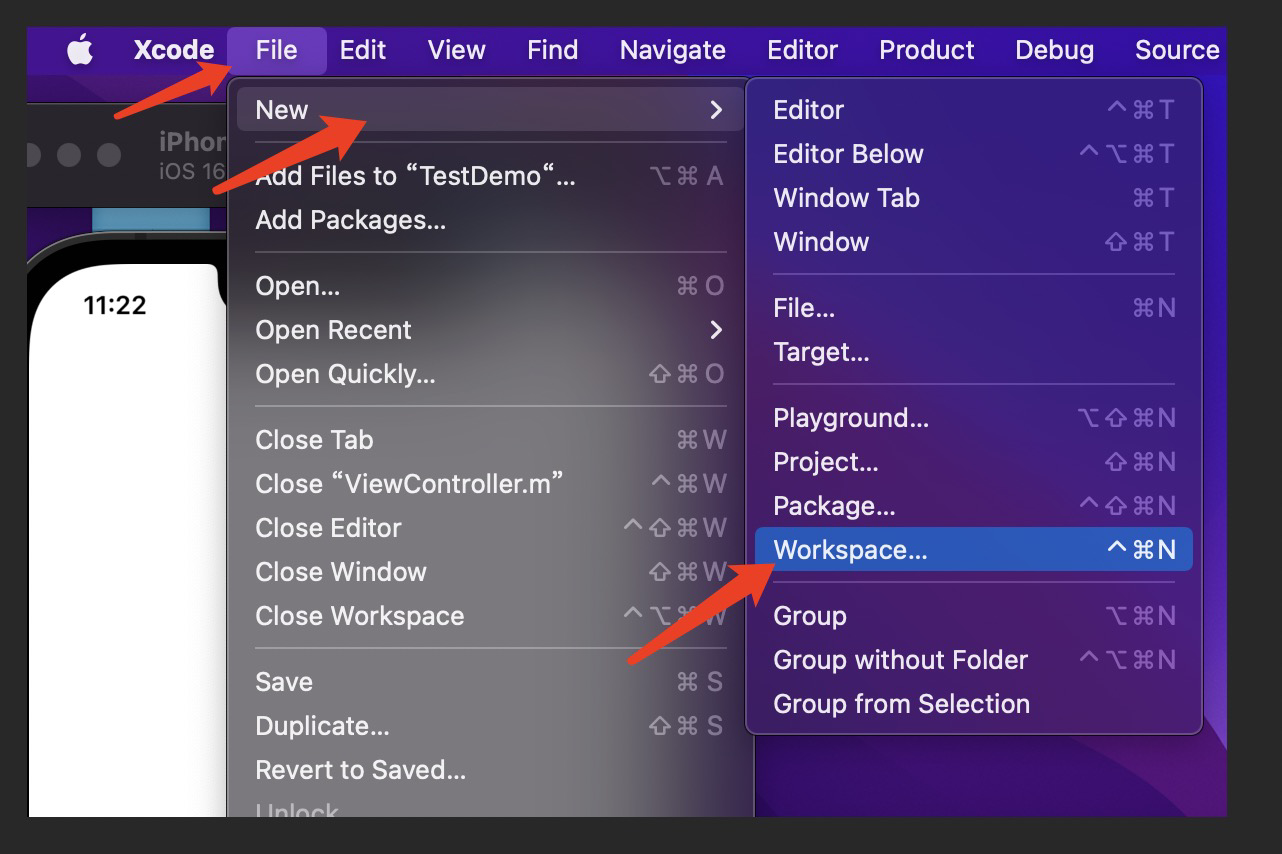Choose Close Workspace
Image resolution: width=1282 pixels, height=854 pixels.
point(490,616)
